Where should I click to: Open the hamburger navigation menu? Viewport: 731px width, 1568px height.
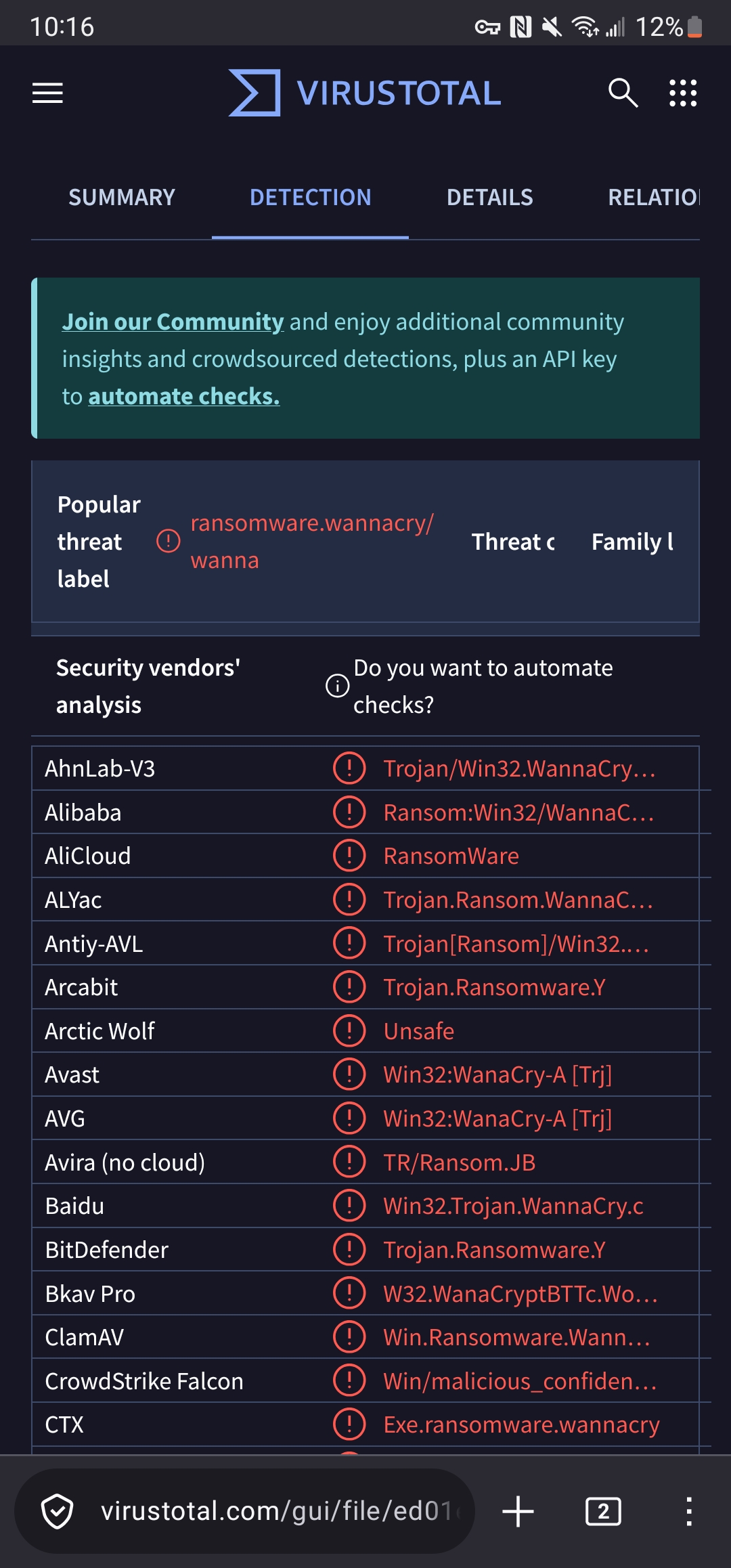coord(47,93)
